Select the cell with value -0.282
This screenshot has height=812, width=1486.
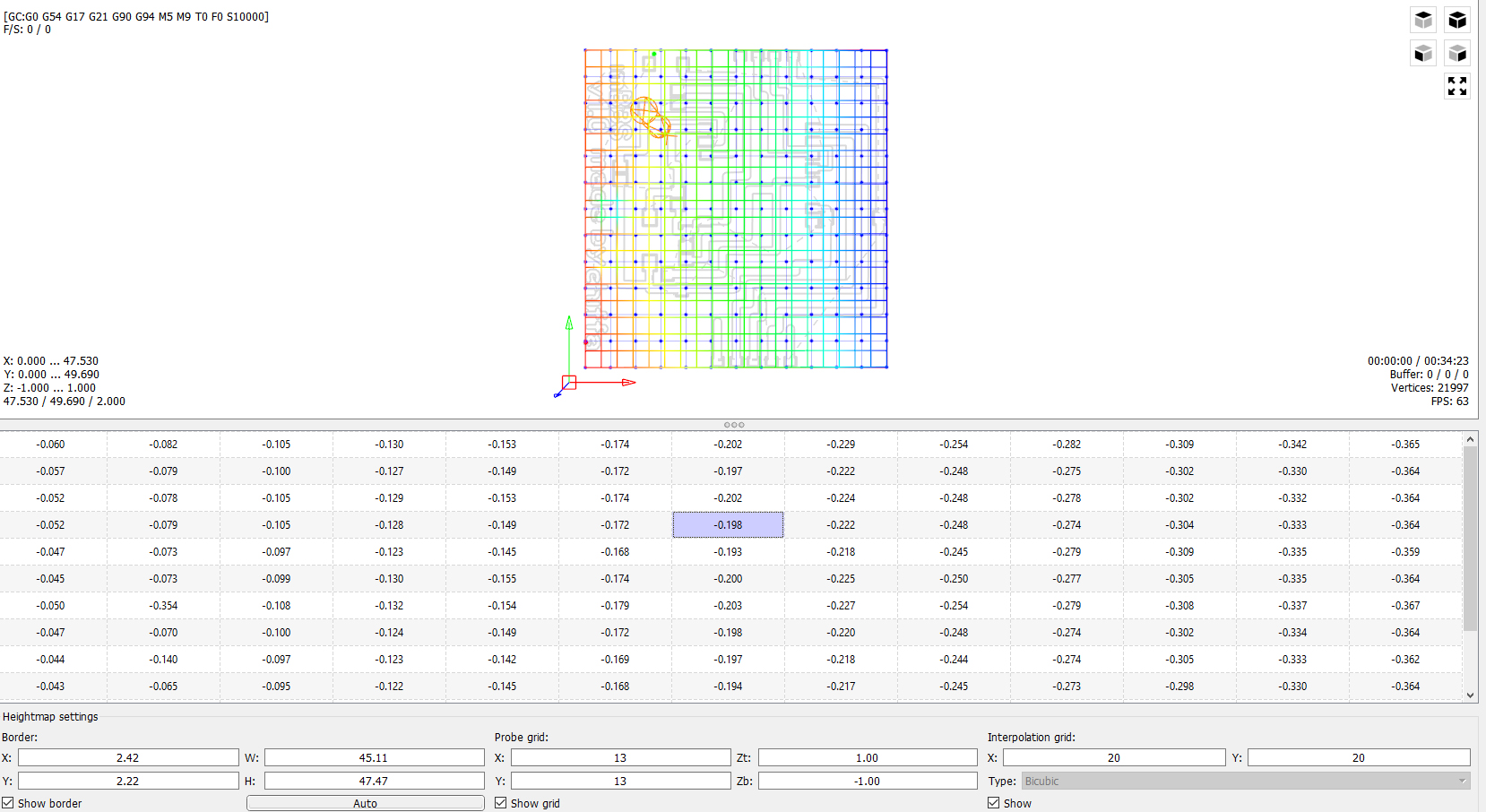[1067, 445]
